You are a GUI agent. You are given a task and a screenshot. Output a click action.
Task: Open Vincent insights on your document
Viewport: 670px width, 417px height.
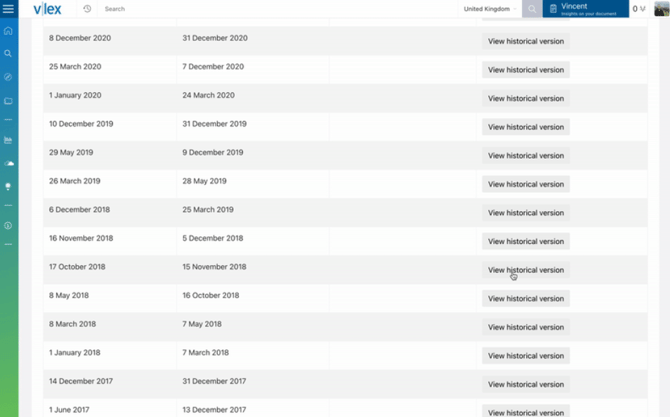pyautogui.click(x=585, y=9)
